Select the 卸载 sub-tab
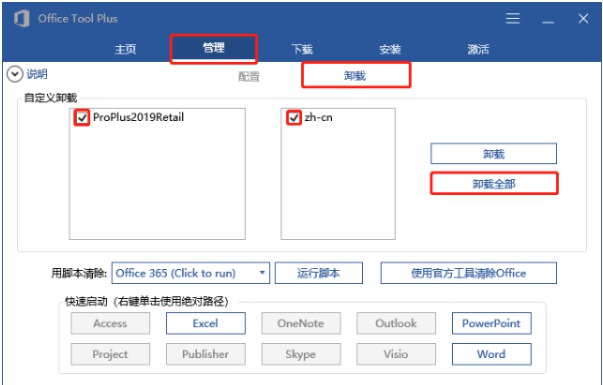Image resolution: width=603 pixels, height=385 pixels. [x=356, y=75]
